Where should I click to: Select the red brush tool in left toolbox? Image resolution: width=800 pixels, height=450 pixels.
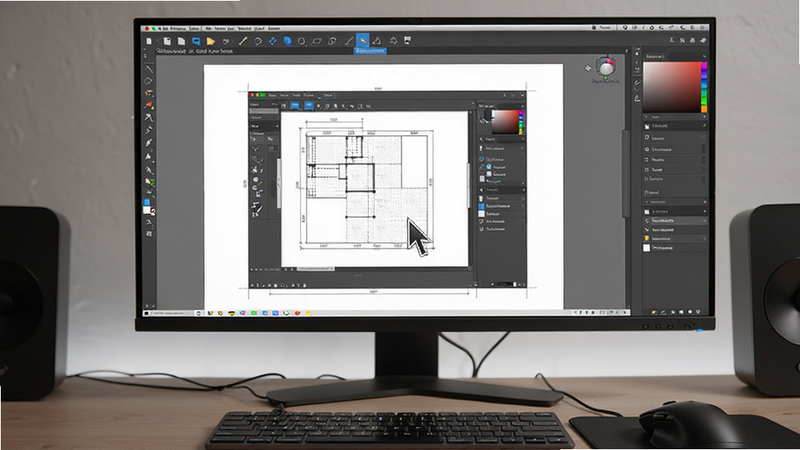148,105
